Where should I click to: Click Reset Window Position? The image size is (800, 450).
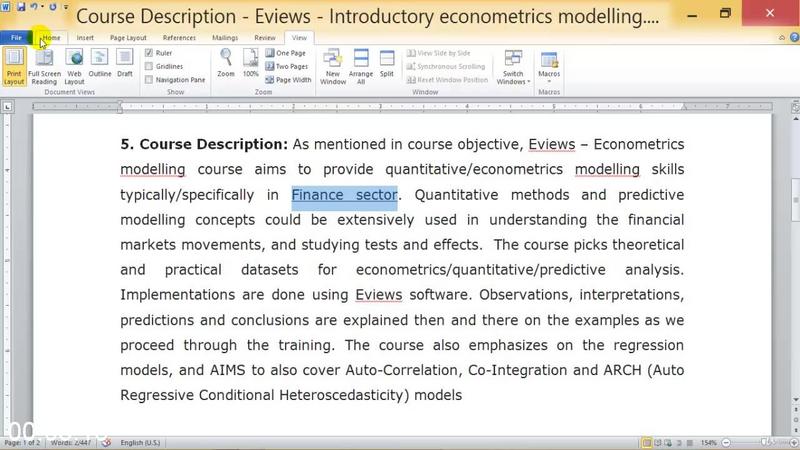[x=447, y=80]
